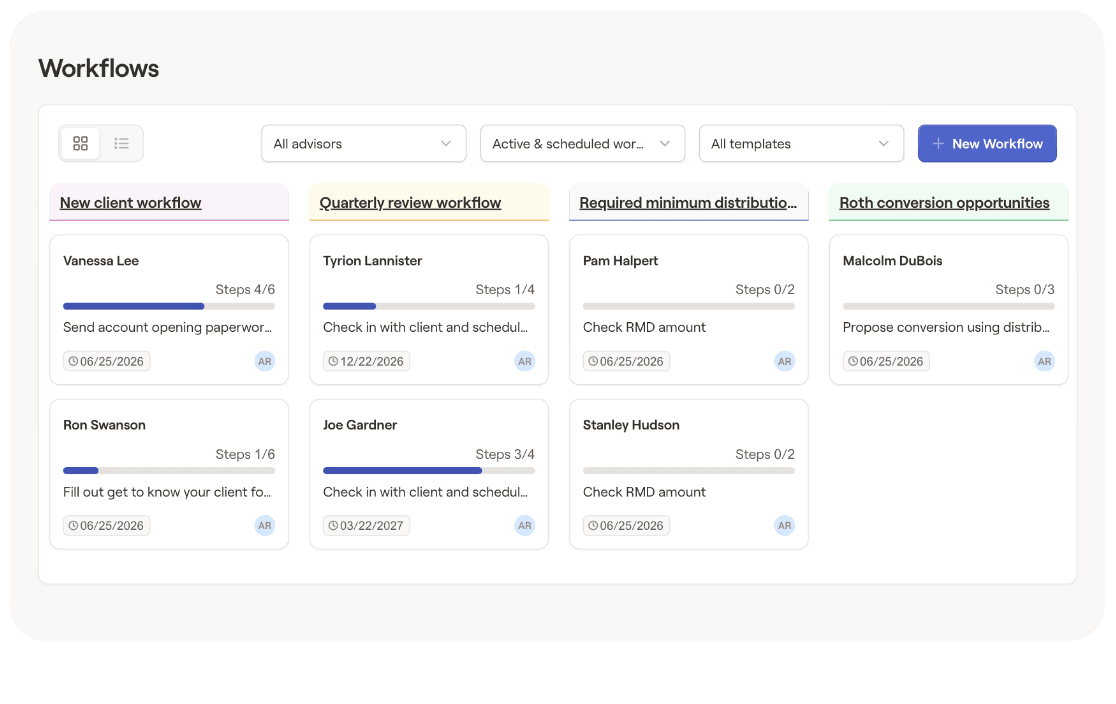Open the Roth conversion opportunities link

click(944, 203)
